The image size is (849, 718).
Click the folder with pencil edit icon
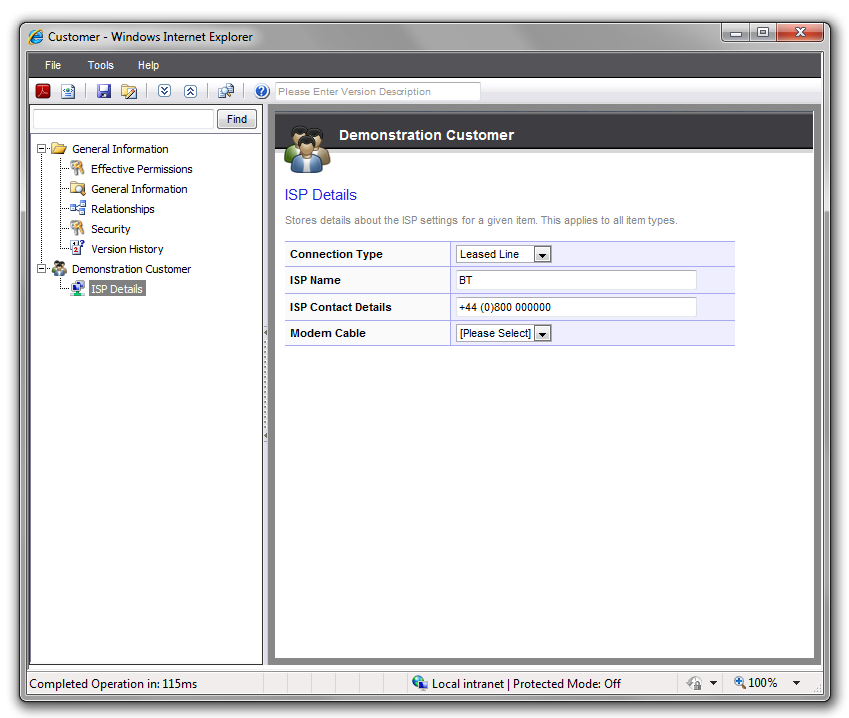pos(129,91)
